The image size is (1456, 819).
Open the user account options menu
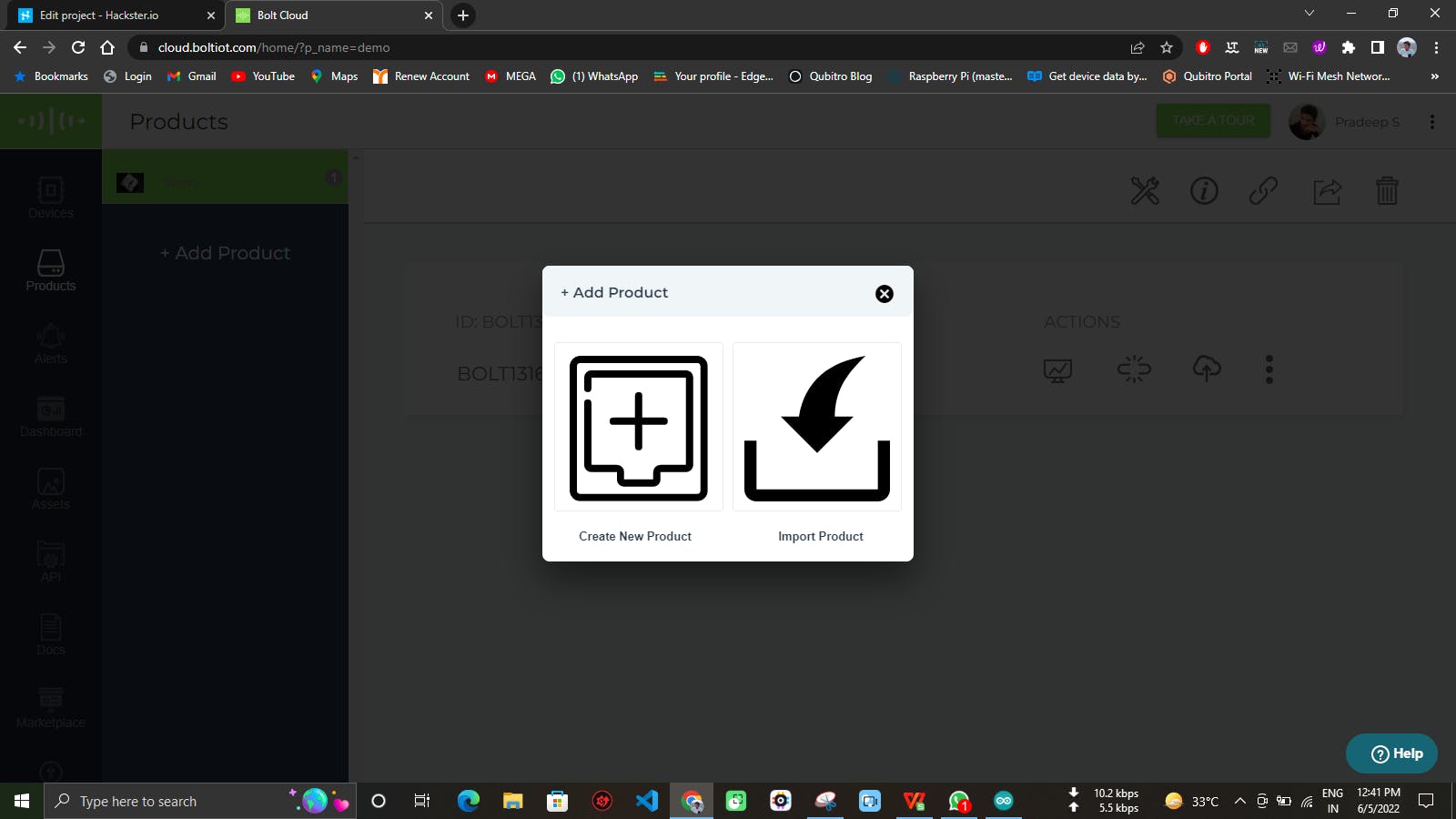(x=1432, y=122)
